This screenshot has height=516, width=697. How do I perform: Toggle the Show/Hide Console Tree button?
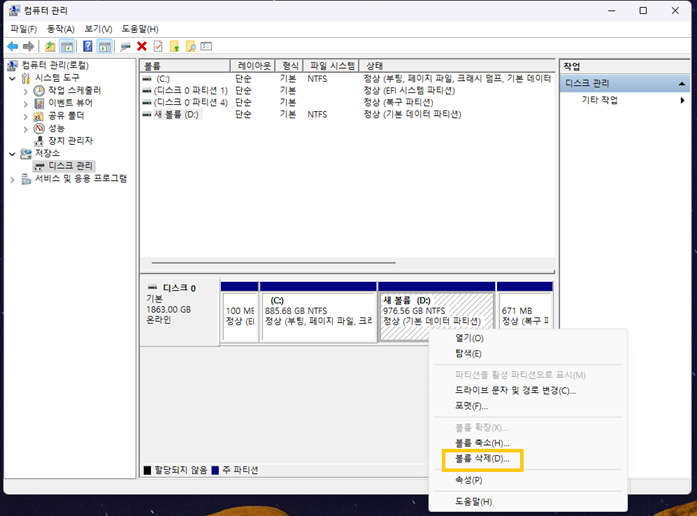(67, 46)
